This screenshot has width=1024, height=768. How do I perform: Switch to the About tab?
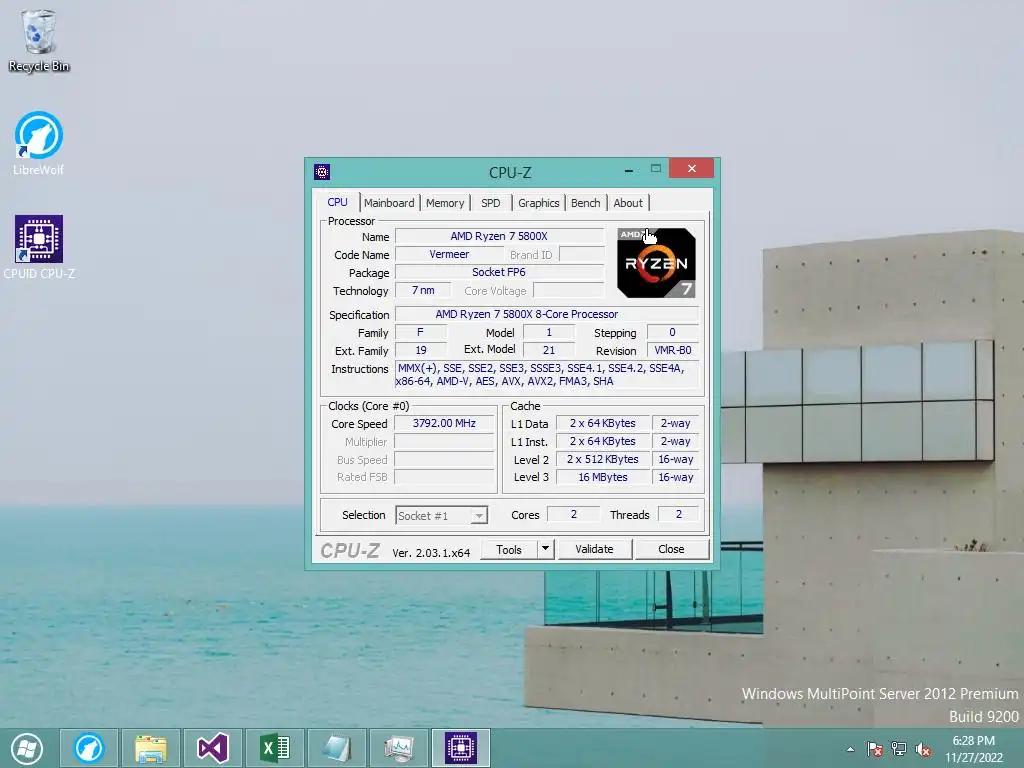[x=628, y=203]
